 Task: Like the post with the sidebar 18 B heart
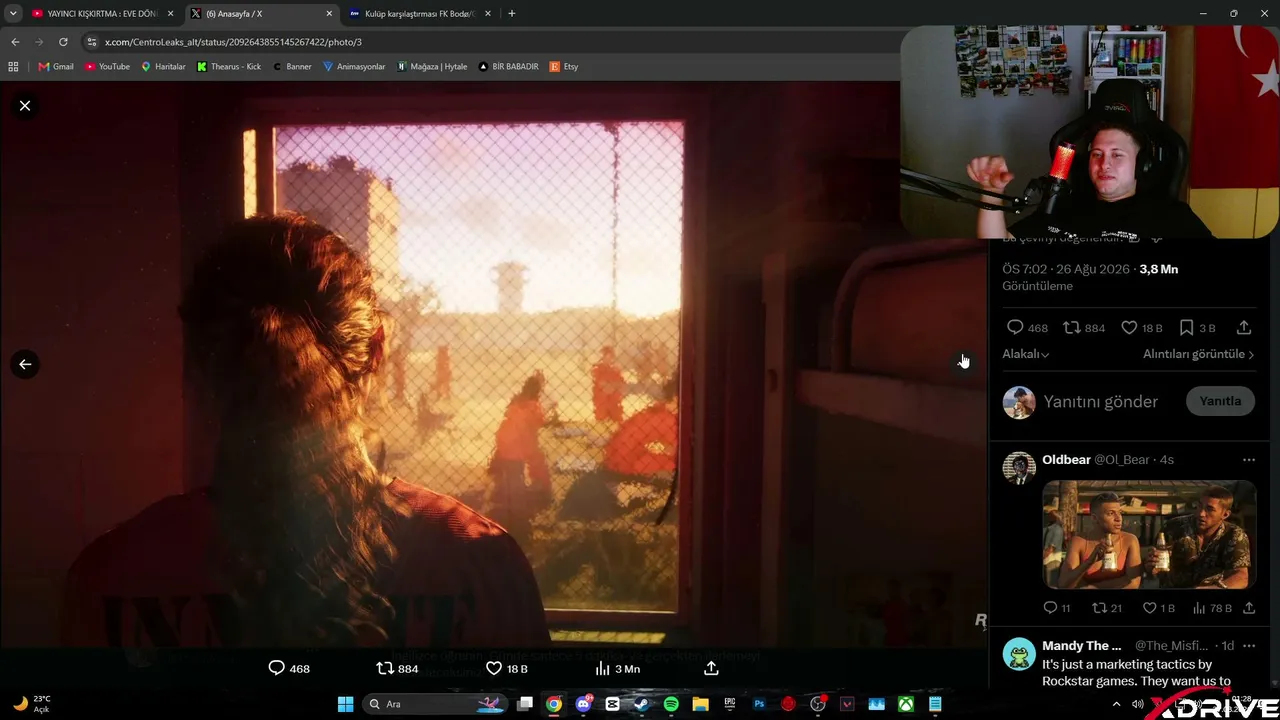point(1141,327)
